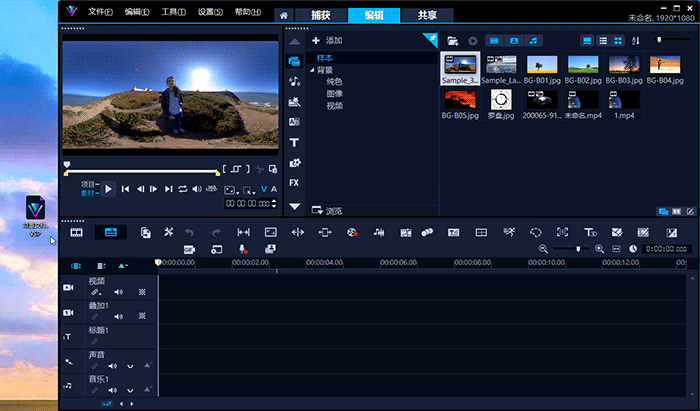Viewport: 700px width, 411px height.
Task: Sort library clips with sort icon
Action: [636, 41]
